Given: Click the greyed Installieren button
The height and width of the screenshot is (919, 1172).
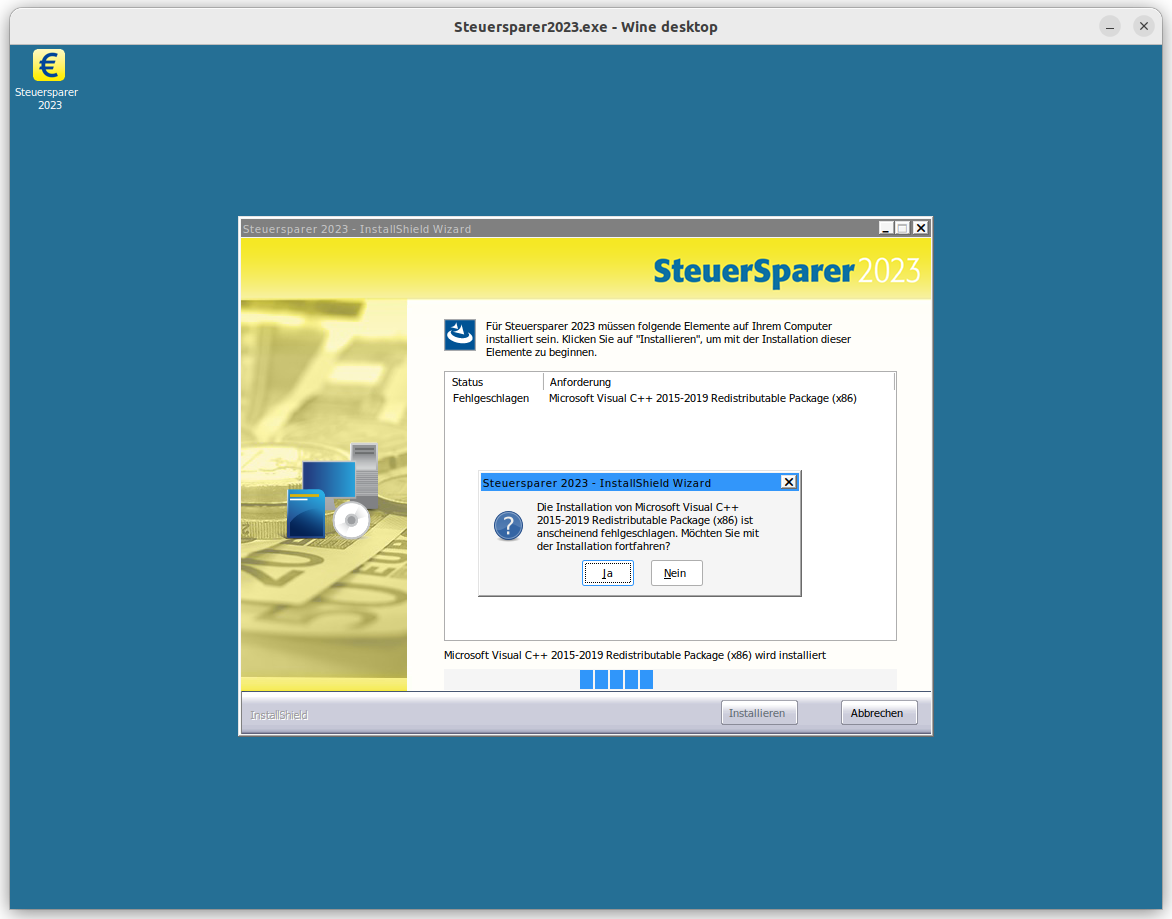Looking at the screenshot, I should [759, 713].
